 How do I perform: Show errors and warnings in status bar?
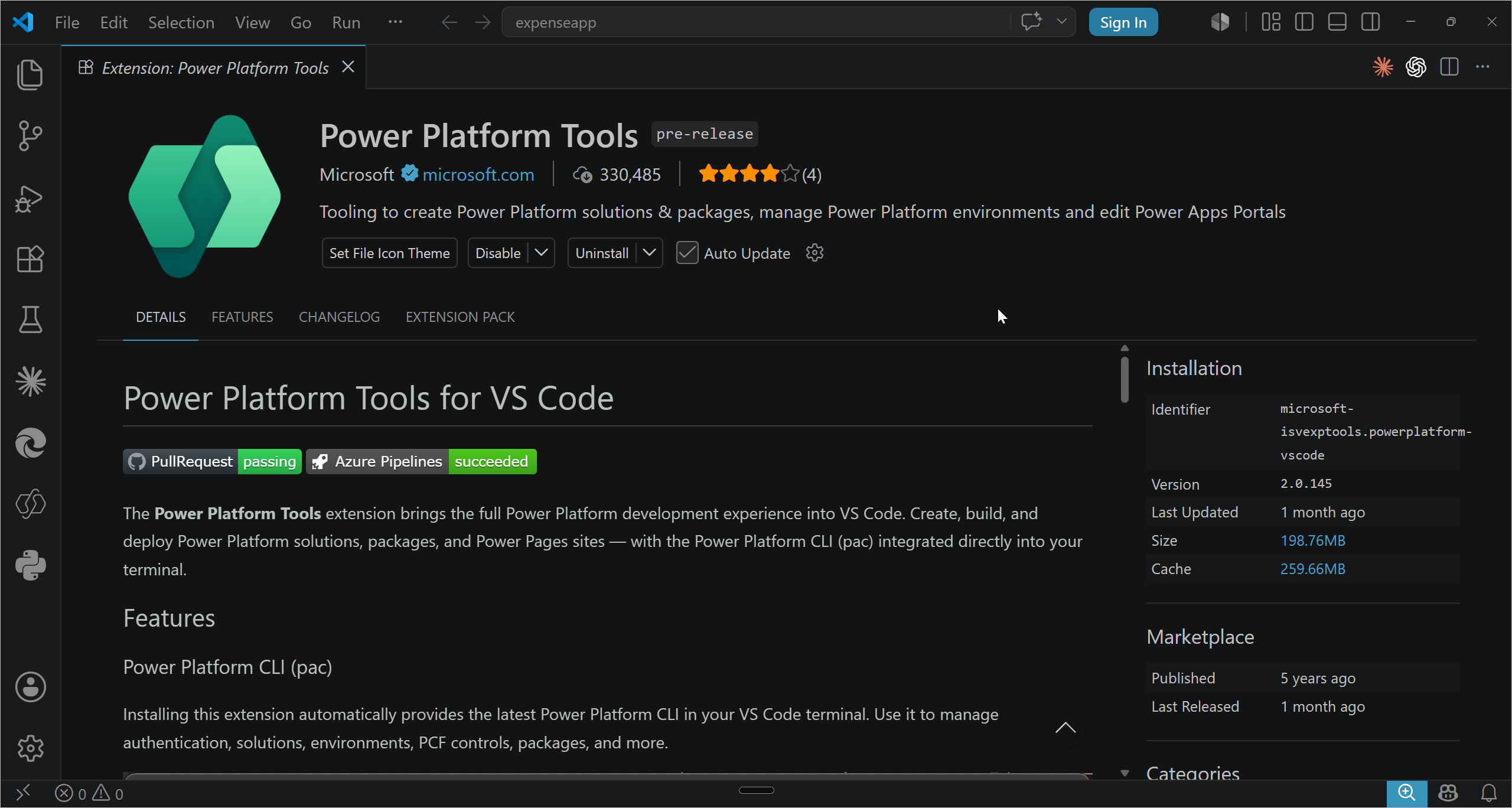[x=89, y=793]
